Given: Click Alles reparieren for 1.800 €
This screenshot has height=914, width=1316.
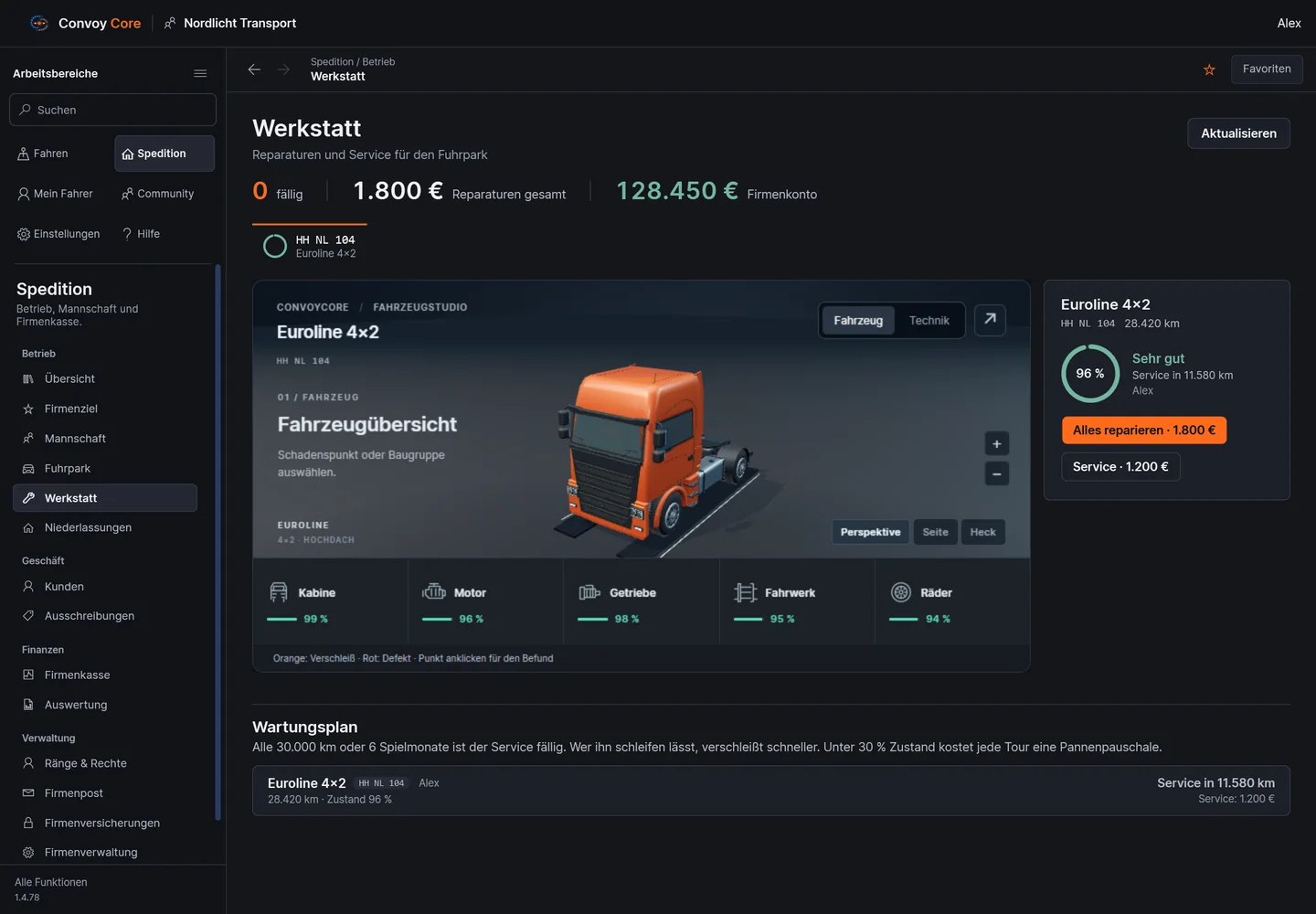Looking at the screenshot, I should (x=1143, y=430).
